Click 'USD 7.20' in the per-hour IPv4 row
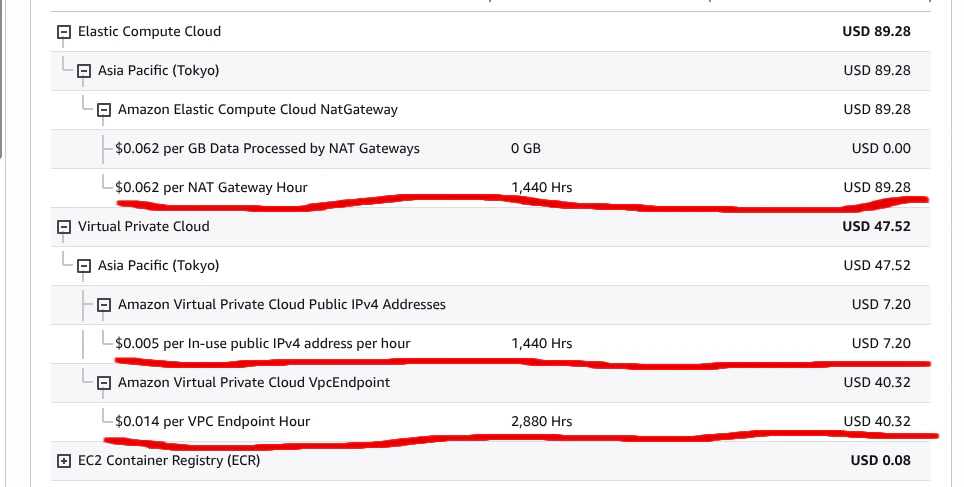 coord(881,343)
